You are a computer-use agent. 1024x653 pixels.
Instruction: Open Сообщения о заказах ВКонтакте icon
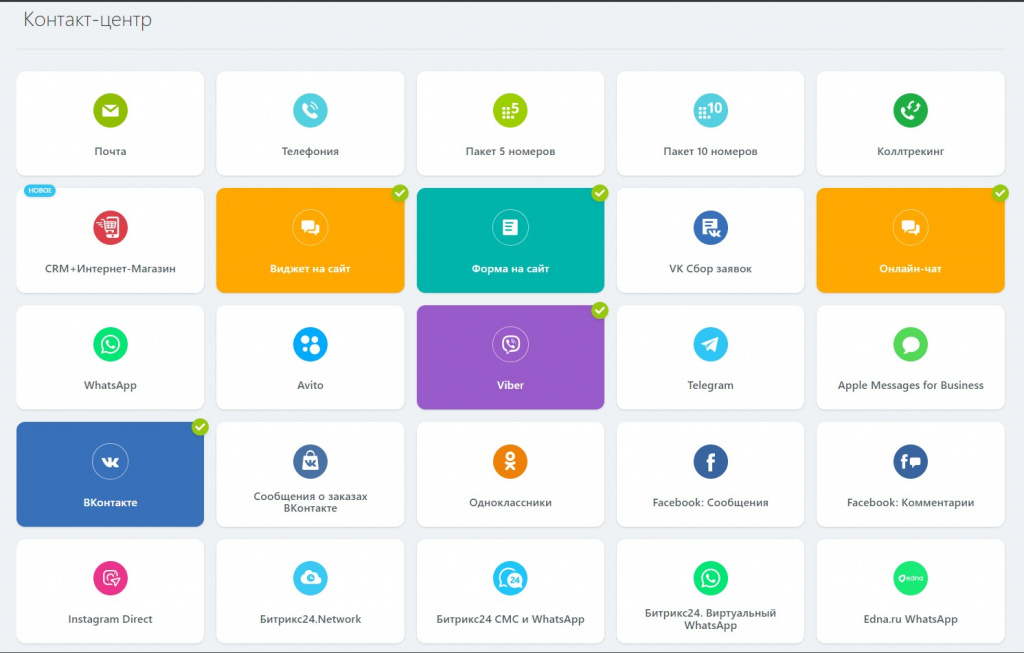(x=310, y=462)
